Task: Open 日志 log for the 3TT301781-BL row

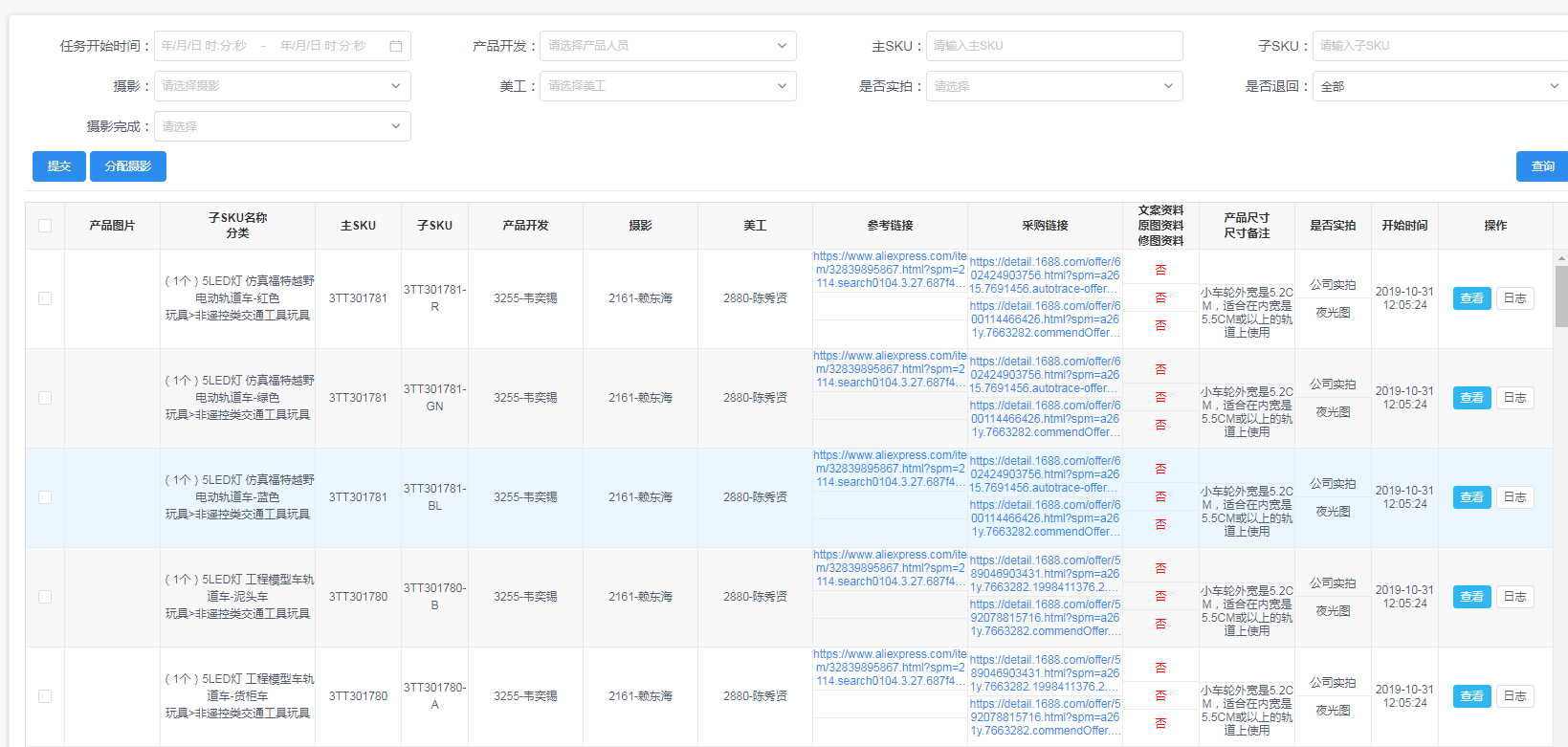Action: (x=1514, y=497)
